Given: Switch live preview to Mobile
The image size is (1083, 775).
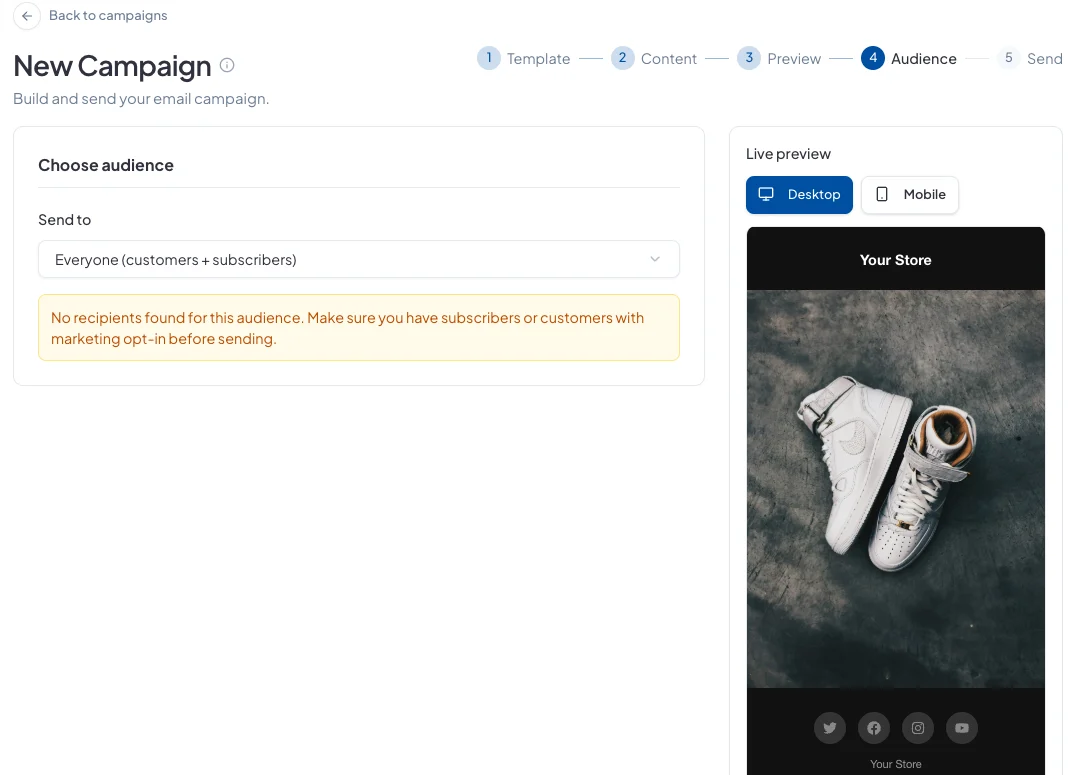Looking at the screenshot, I should pyautogui.click(x=910, y=195).
